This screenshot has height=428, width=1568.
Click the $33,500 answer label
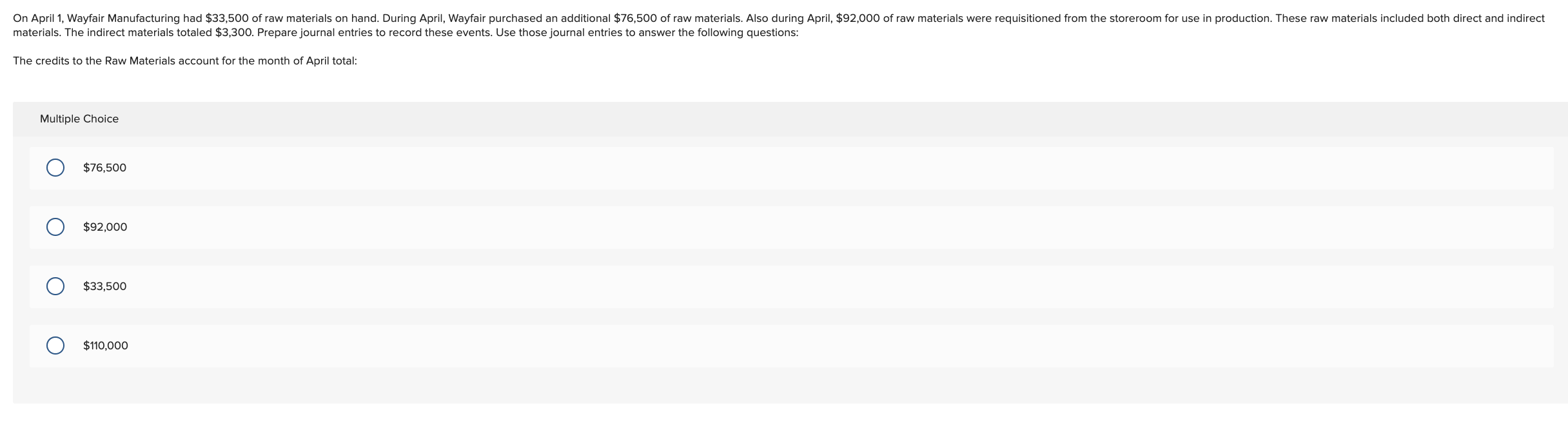click(x=104, y=286)
